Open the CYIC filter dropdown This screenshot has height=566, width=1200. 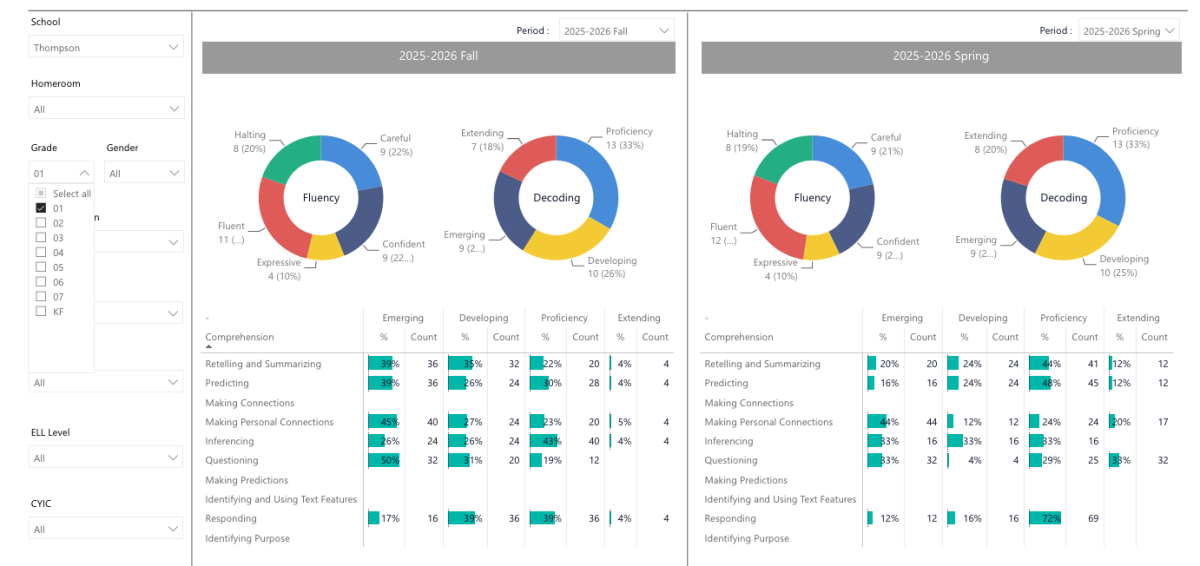106,528
